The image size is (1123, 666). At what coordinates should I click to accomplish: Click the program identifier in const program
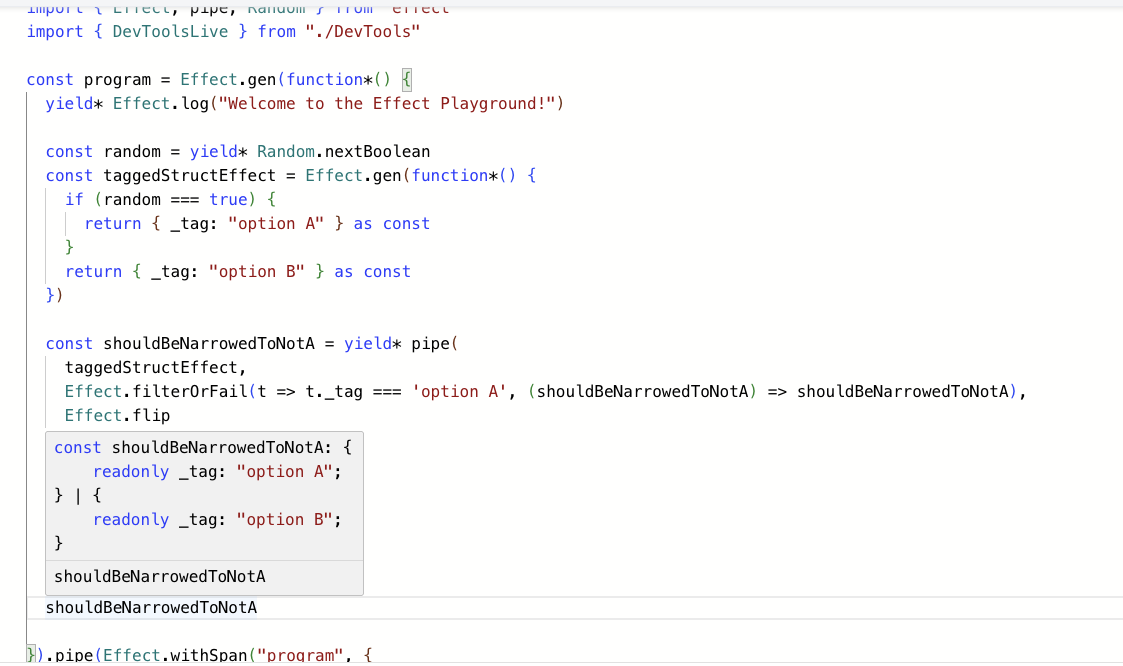point(117,79)
